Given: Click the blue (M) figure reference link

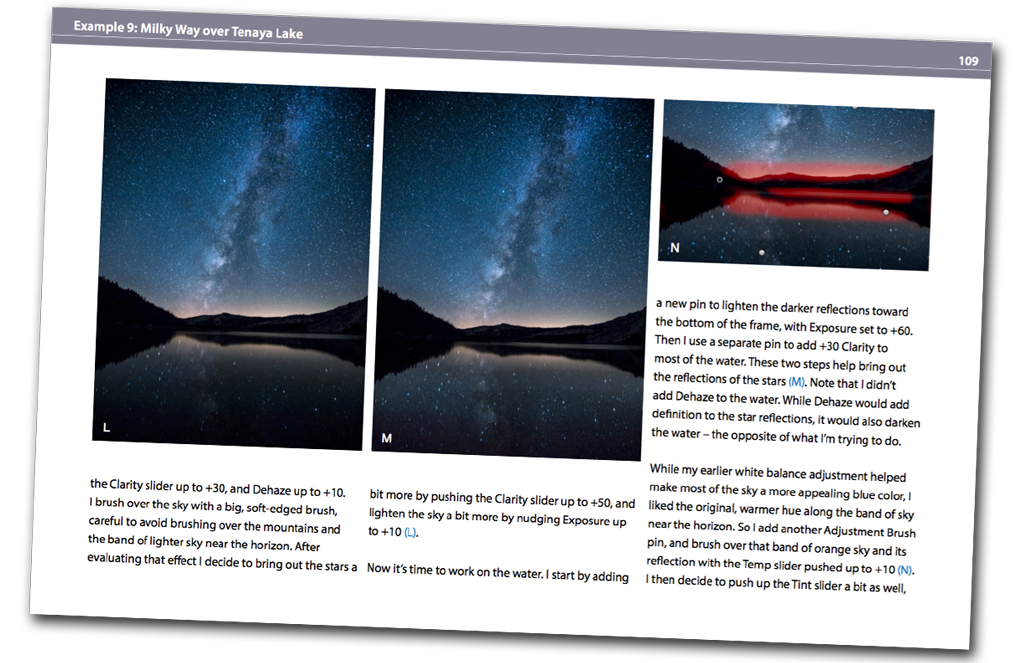Looking at the screenshot, I should (x=796, y=381).
